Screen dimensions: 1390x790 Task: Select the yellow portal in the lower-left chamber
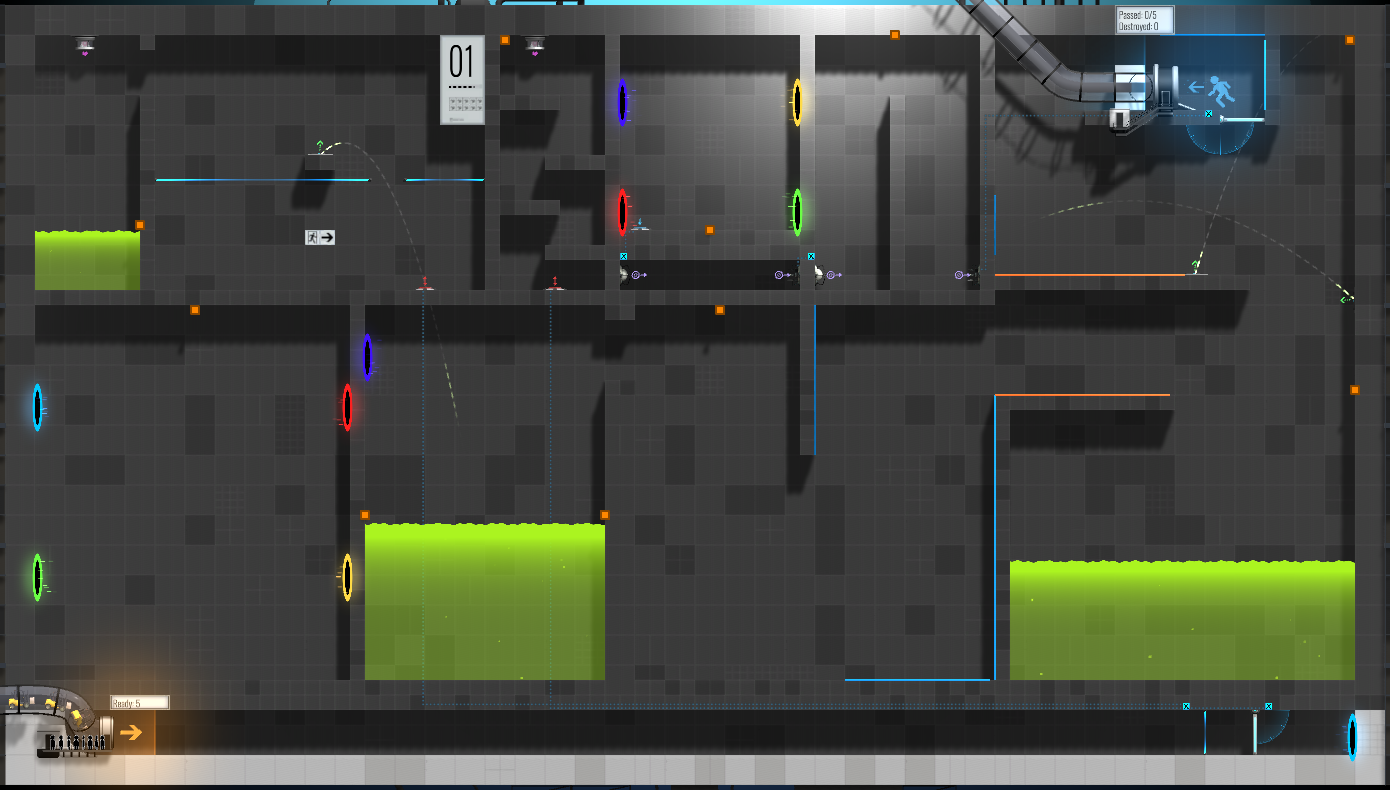coord(347,577)
